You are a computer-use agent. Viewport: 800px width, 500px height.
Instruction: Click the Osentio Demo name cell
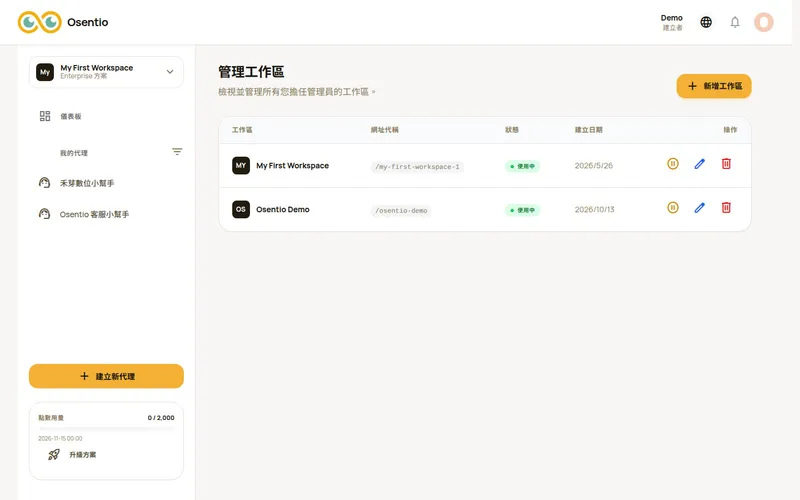(x=283, y=209)
